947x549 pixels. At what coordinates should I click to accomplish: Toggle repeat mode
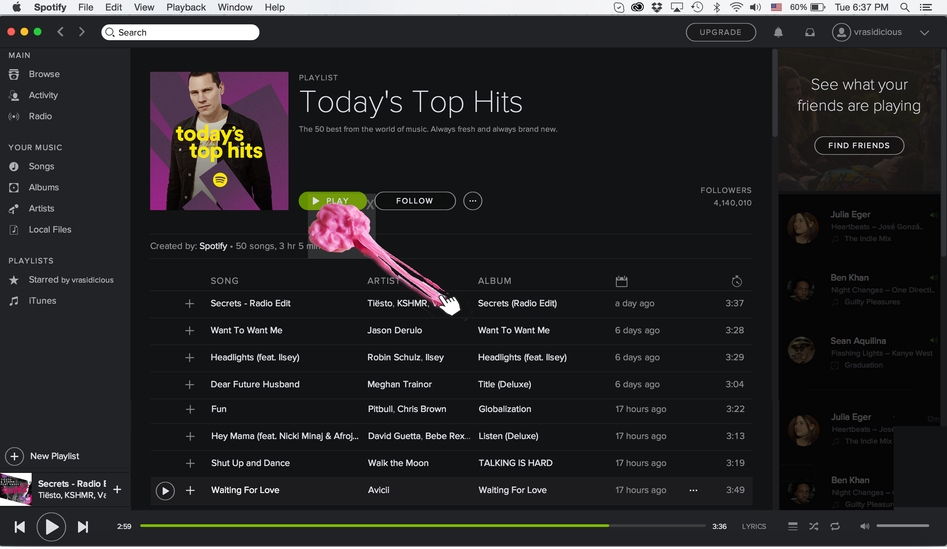(x=835, y=527)
